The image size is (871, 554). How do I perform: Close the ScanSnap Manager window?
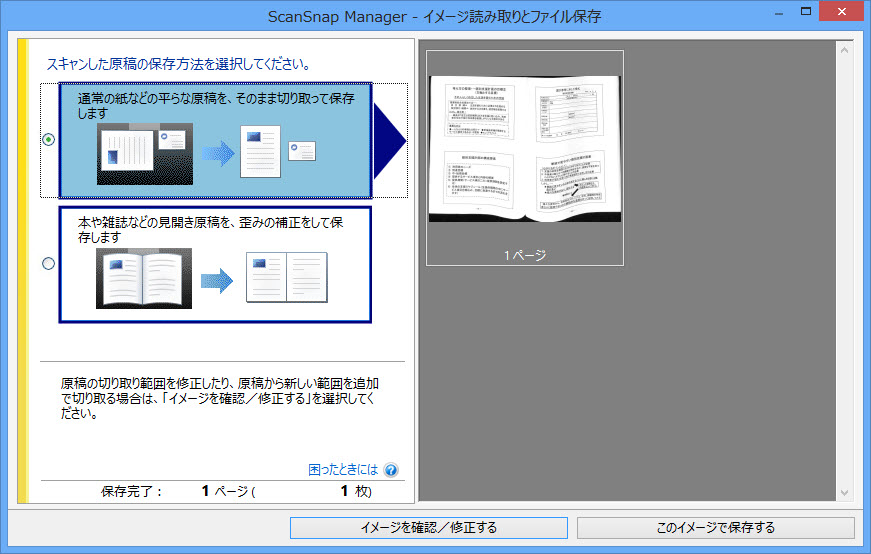point(842,11)
